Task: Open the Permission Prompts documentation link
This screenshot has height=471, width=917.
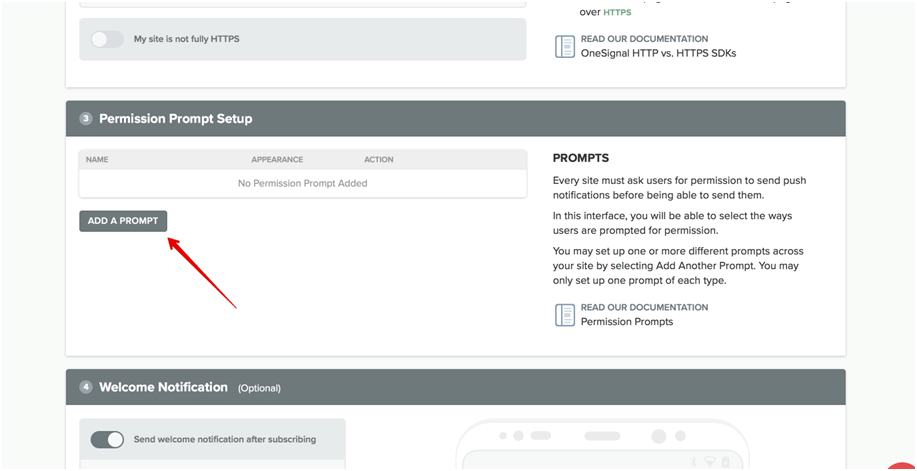Action: (x=626, y=321)
